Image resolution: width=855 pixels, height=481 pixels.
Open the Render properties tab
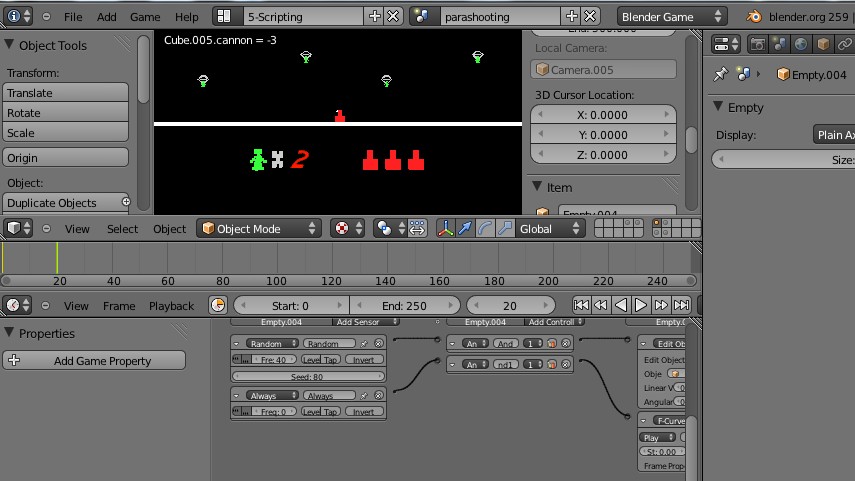(757, 44)
